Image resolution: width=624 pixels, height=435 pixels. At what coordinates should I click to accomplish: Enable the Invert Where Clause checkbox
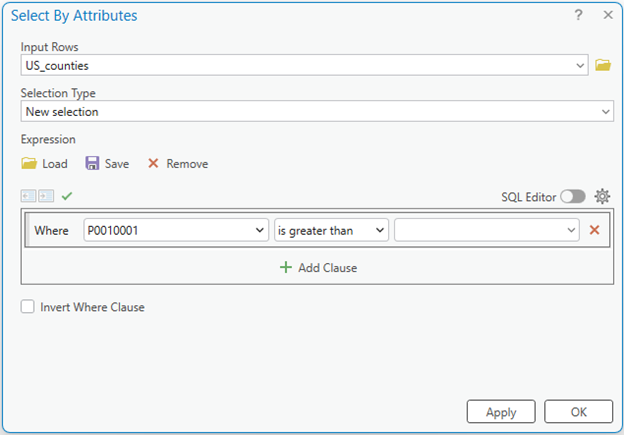28,307
